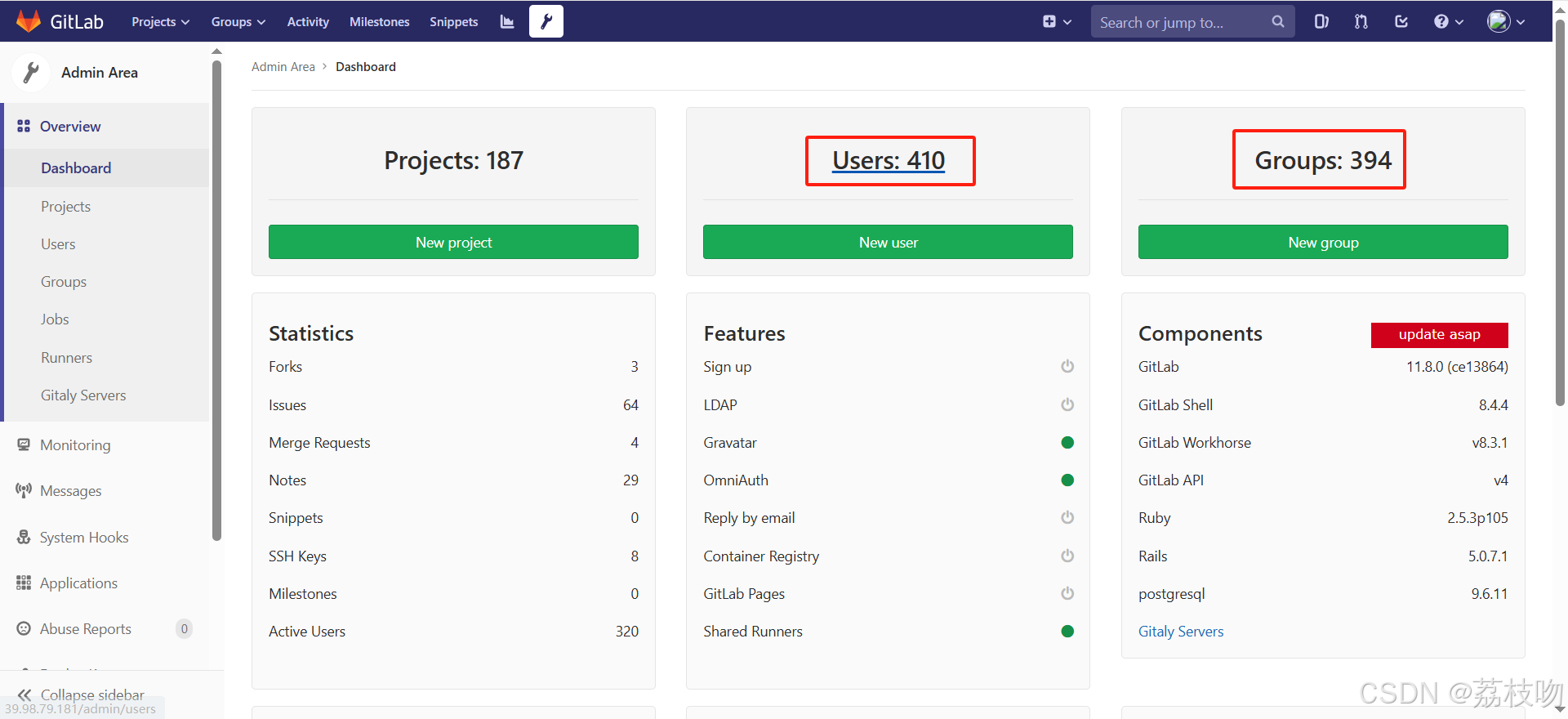Click the Merge Requests statistics row
1568x719 pixels.
[453, 443]
